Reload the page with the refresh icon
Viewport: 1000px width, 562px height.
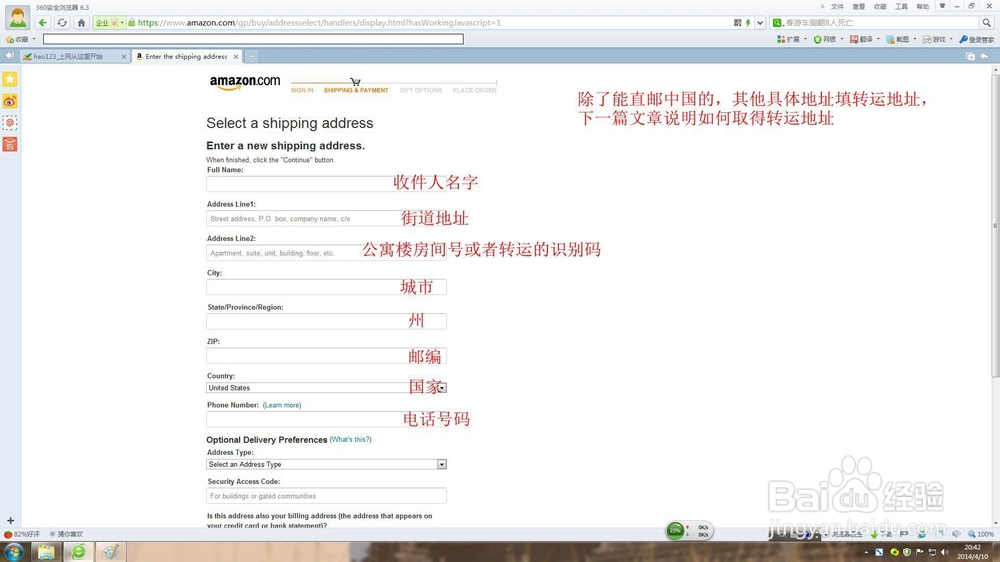click(62, 22)
